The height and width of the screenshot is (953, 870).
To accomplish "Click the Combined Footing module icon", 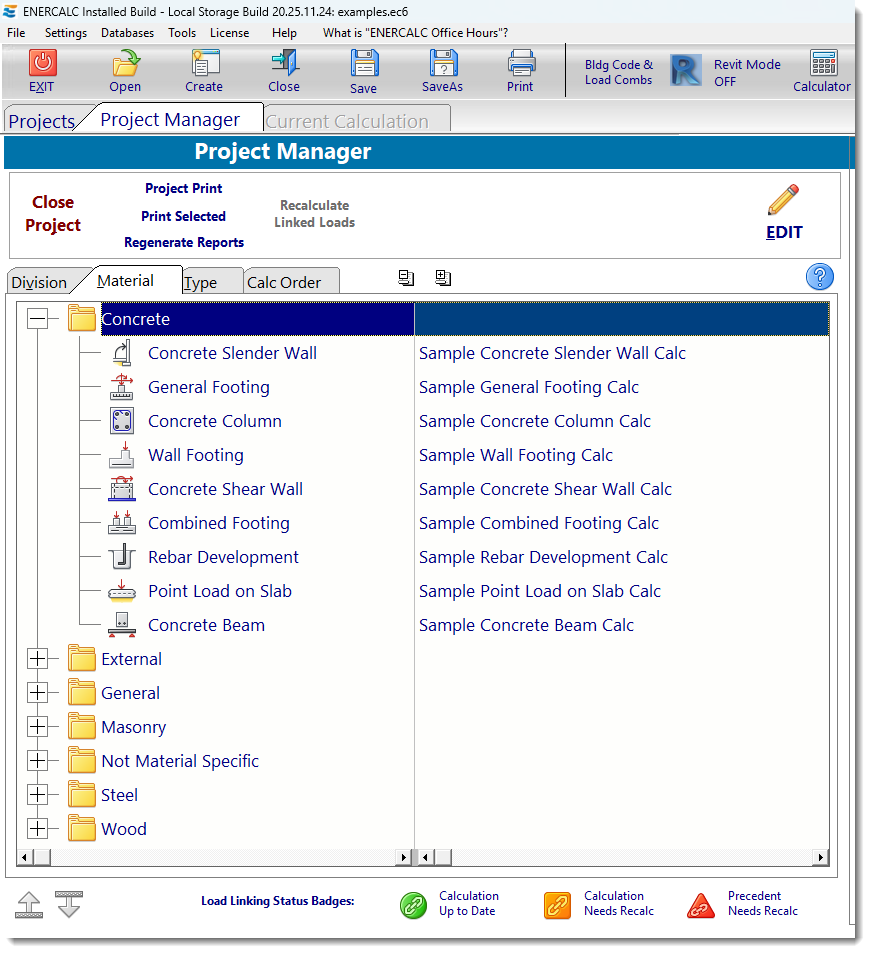I will 122,523.
